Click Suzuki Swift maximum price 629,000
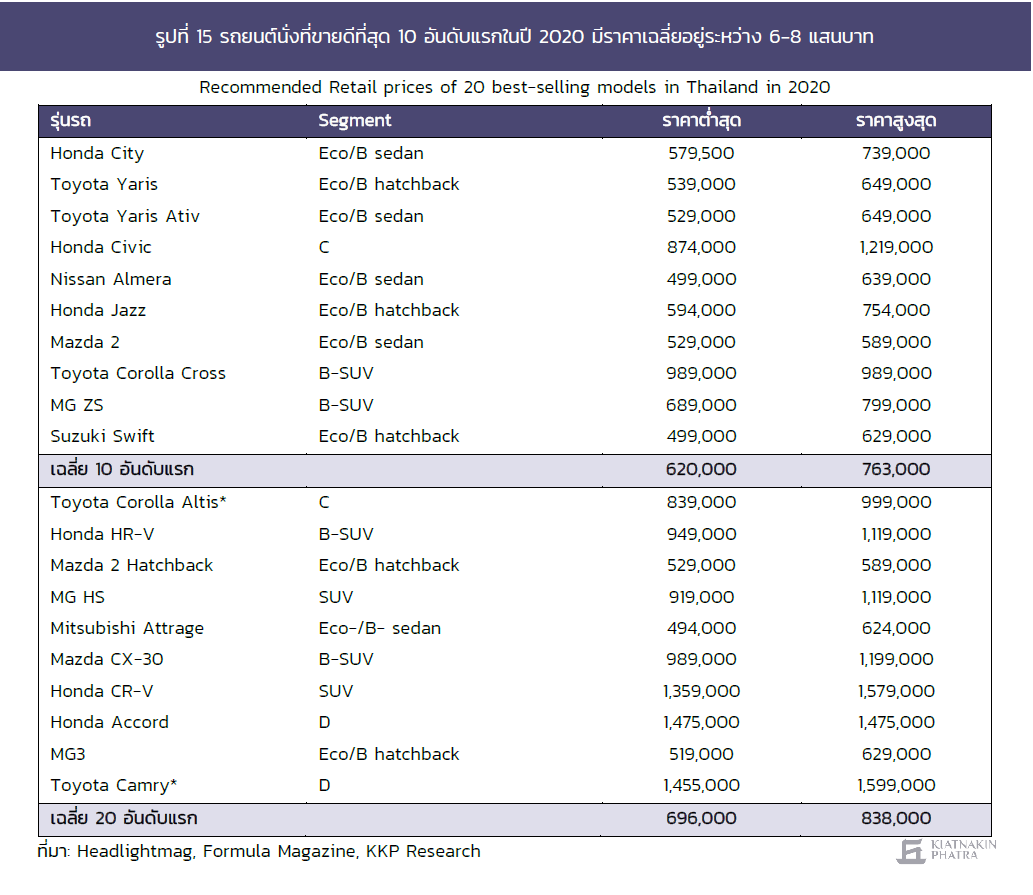1033x895 pixels. (x=896, y=436)
